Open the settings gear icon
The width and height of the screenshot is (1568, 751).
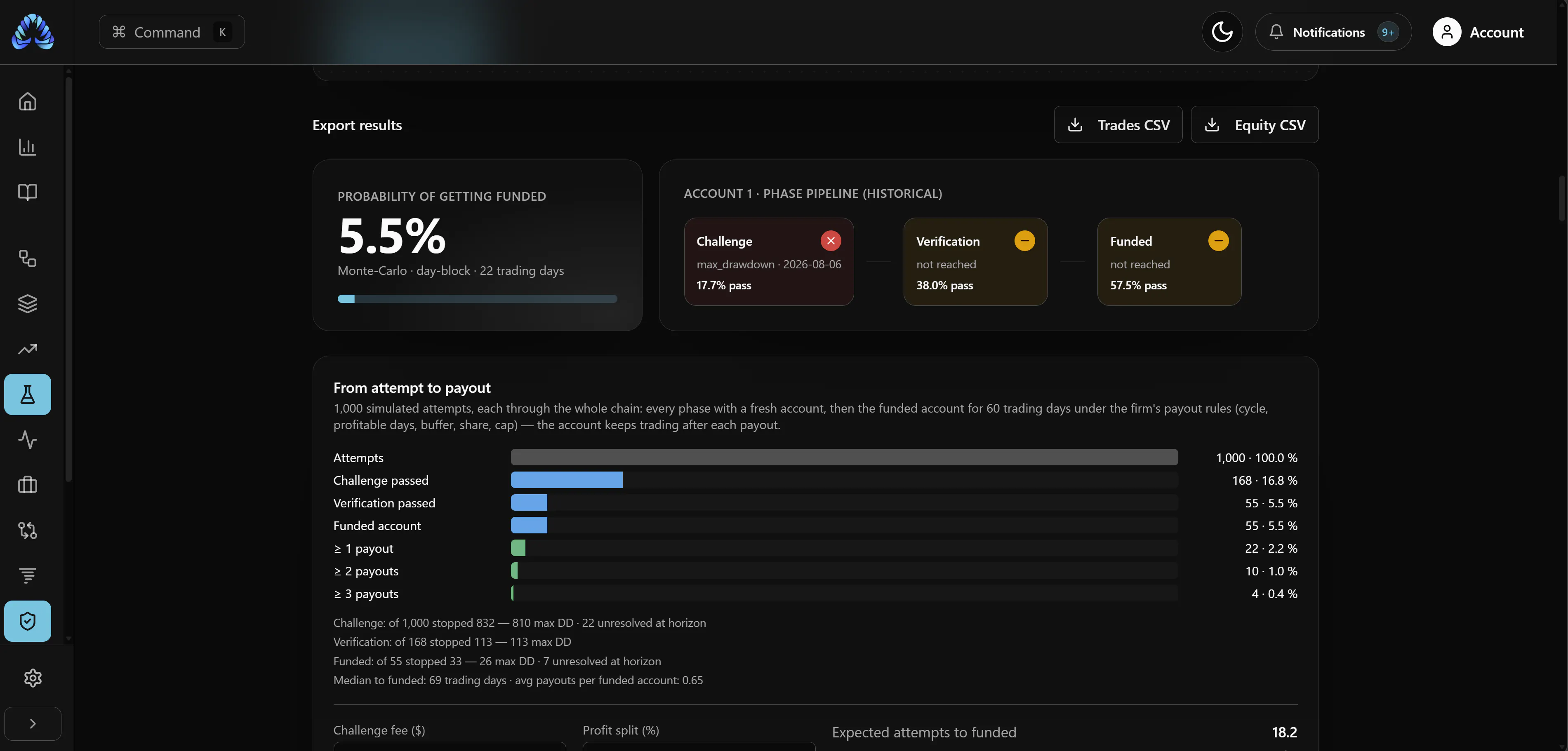[x=33, y=677]
